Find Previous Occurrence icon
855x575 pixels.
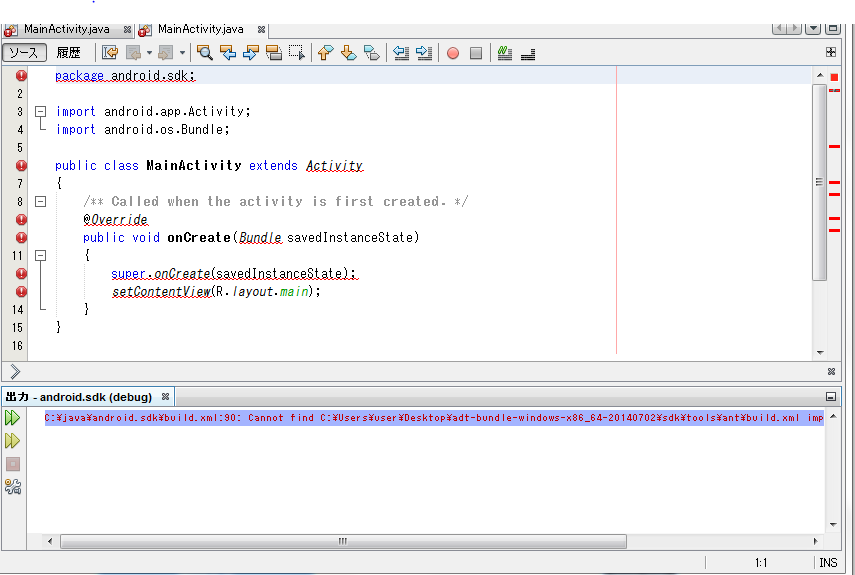point(228,53)
